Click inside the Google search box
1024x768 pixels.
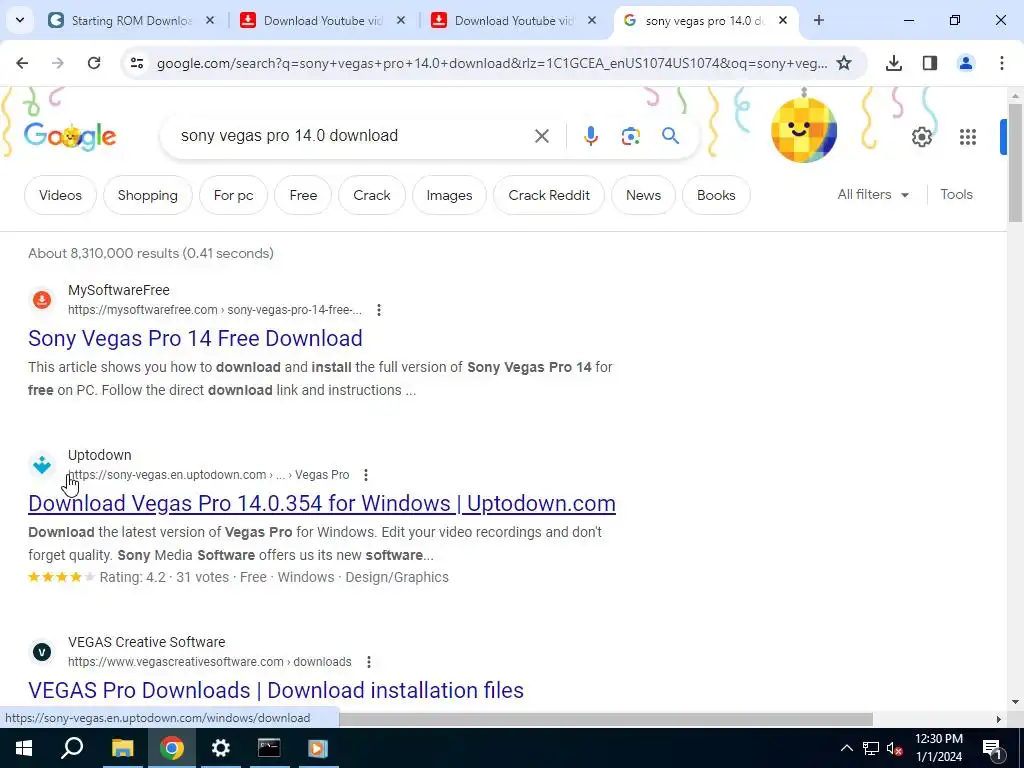coord(353,136)
